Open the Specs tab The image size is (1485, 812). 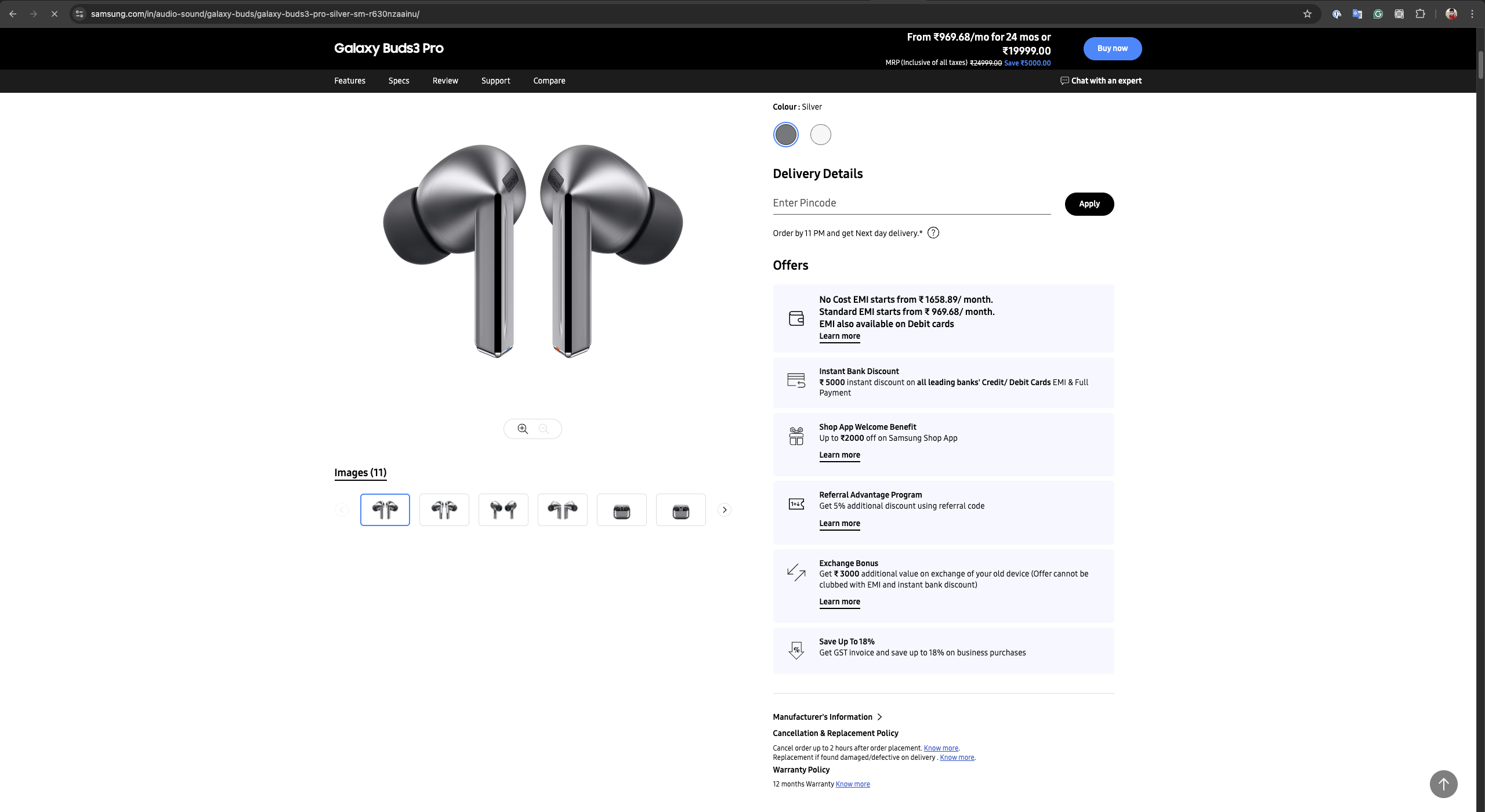399,81
